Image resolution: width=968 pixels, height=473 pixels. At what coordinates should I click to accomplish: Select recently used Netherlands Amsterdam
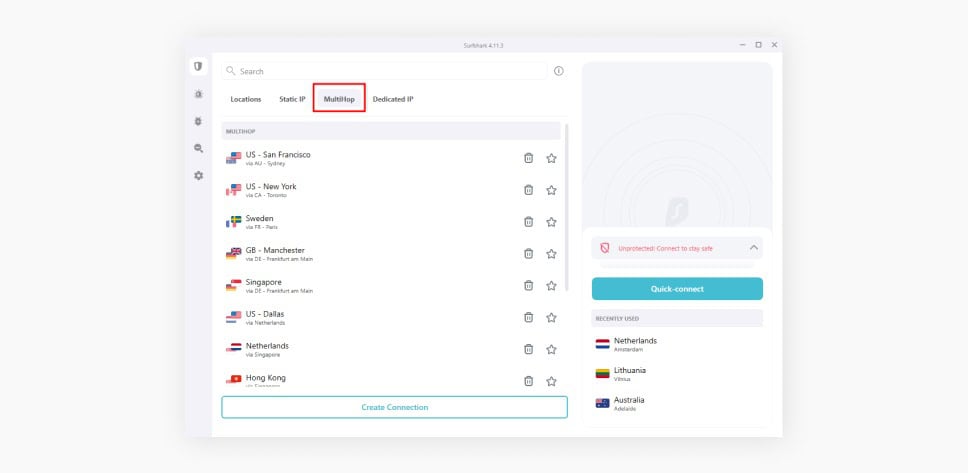677,344
